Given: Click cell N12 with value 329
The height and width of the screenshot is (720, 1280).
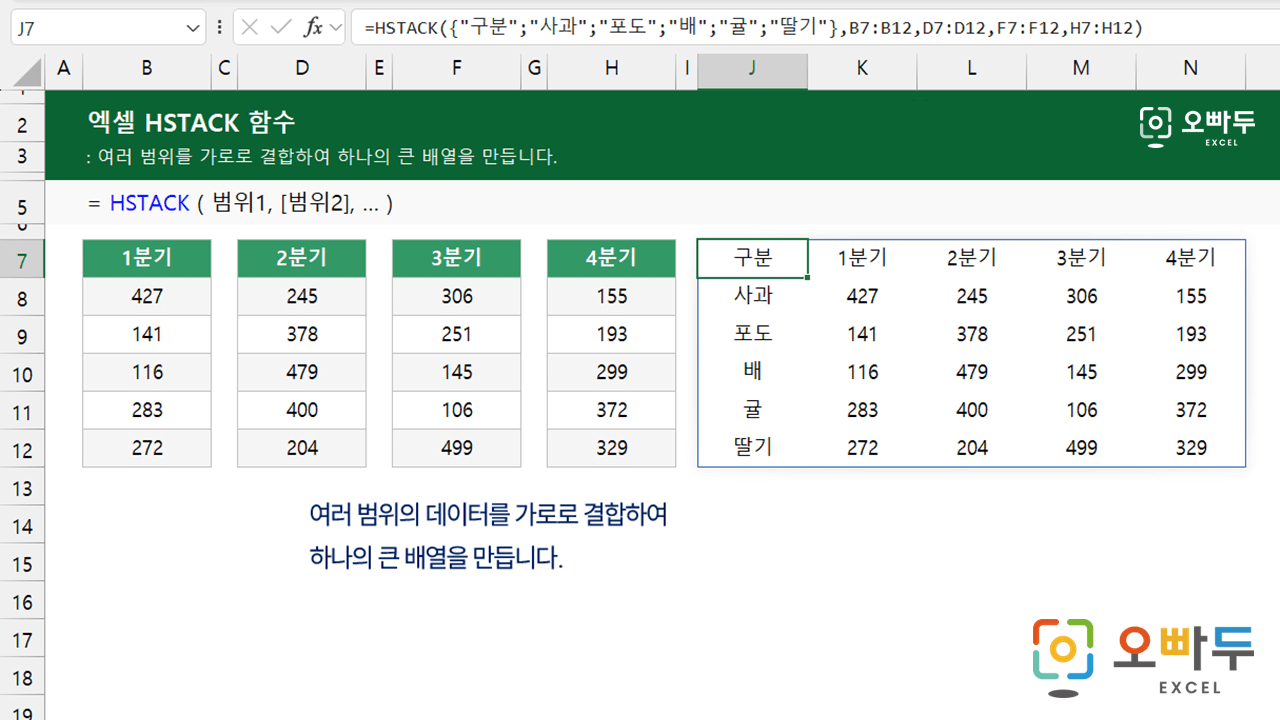Looking at the screenshot, I should pyautogui.click(x=1191, y=448).
